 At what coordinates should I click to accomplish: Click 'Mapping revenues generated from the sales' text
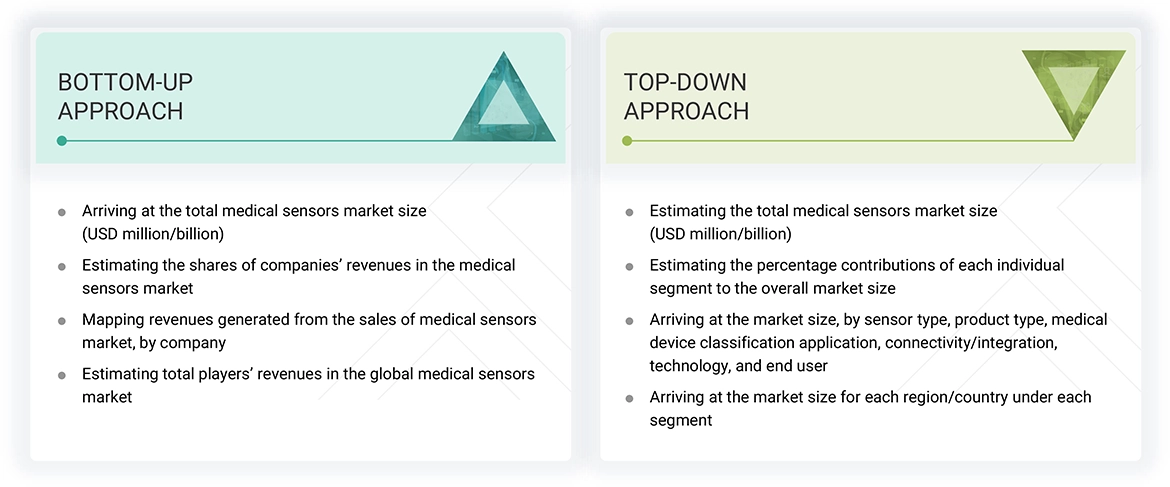[x=309, y=319]
